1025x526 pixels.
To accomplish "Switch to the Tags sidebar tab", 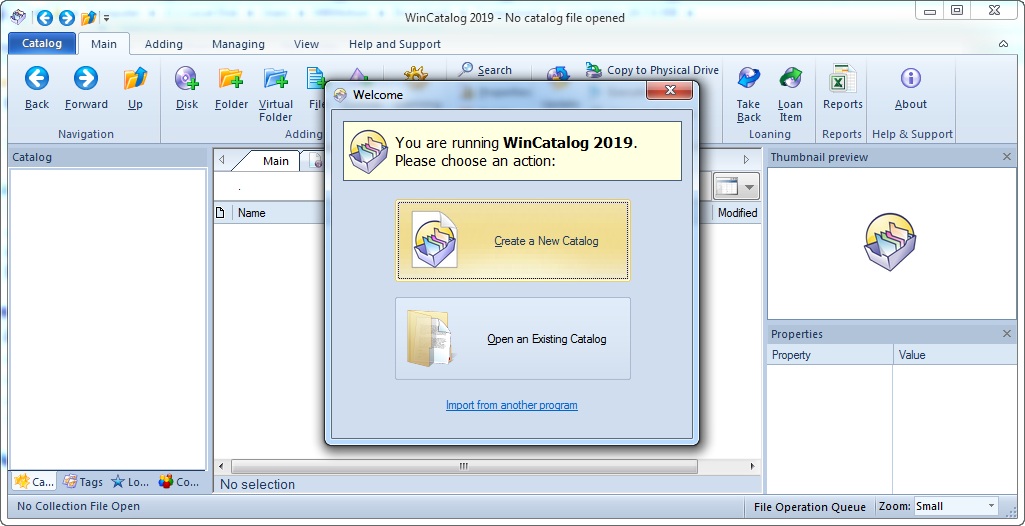I will 83,482.
